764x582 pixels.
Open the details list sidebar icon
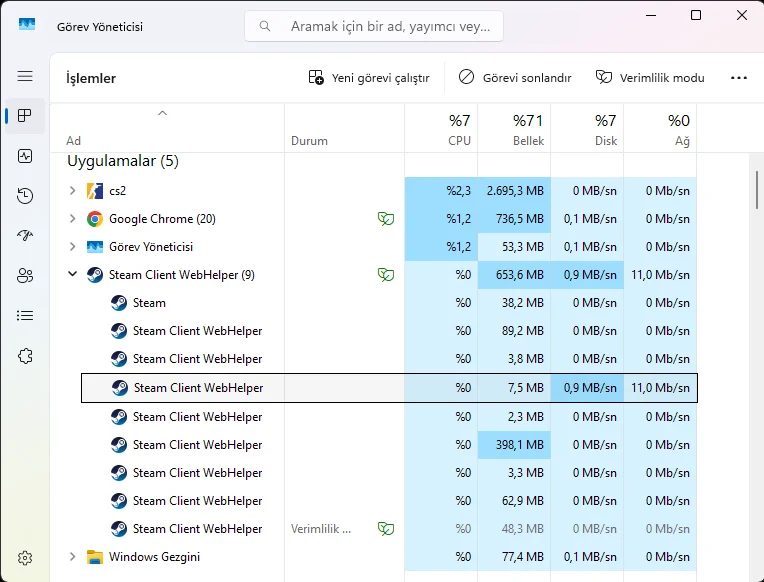[x=25, y=316]
